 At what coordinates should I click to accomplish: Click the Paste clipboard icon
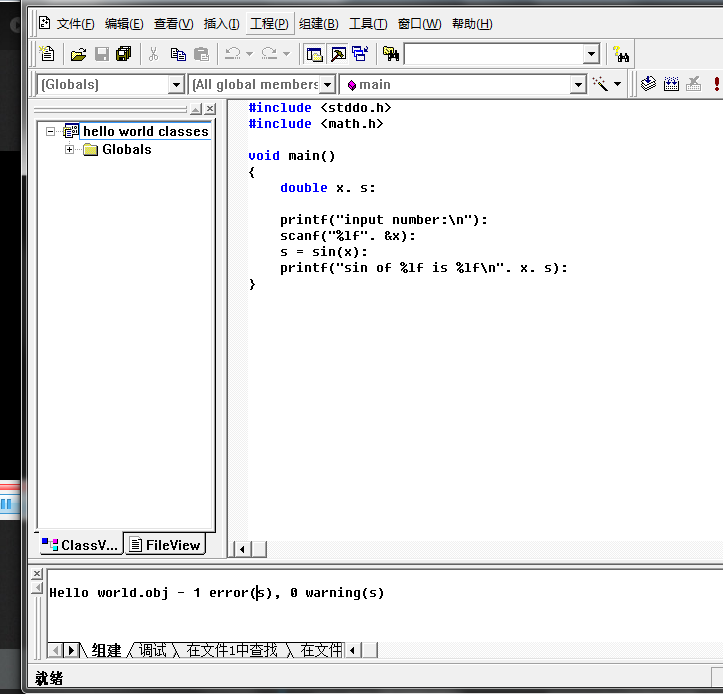pyautogui.click(x=201, y=54)
